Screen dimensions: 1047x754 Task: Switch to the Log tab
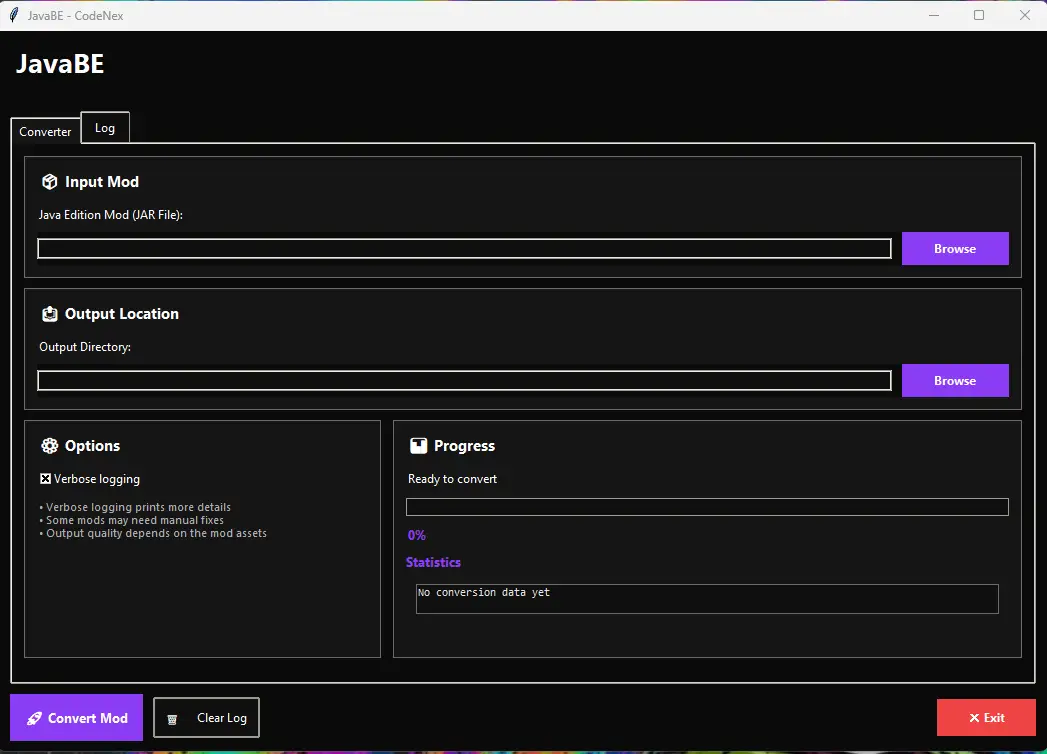[105, 128]
